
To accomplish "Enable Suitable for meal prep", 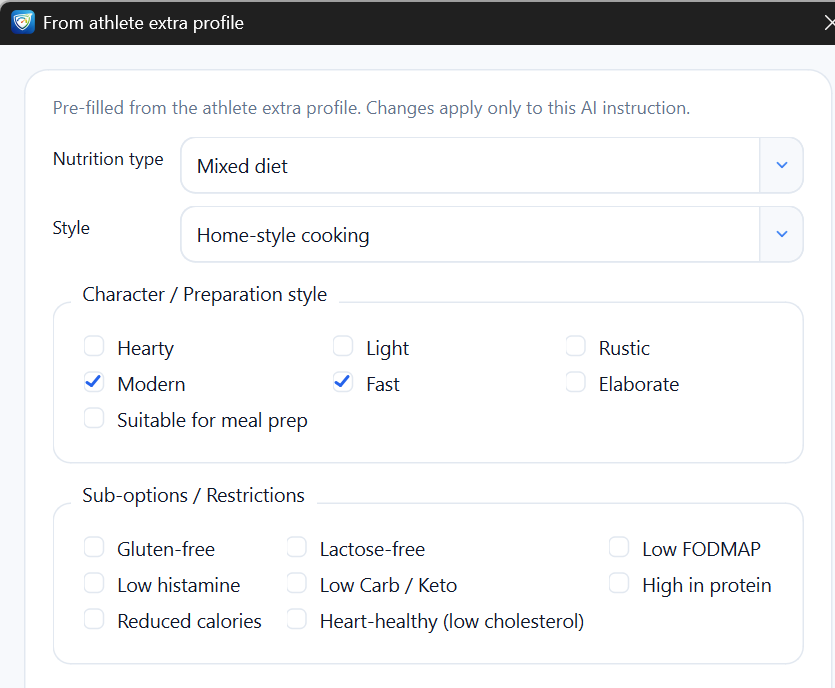I will click(x=94, y=419).
